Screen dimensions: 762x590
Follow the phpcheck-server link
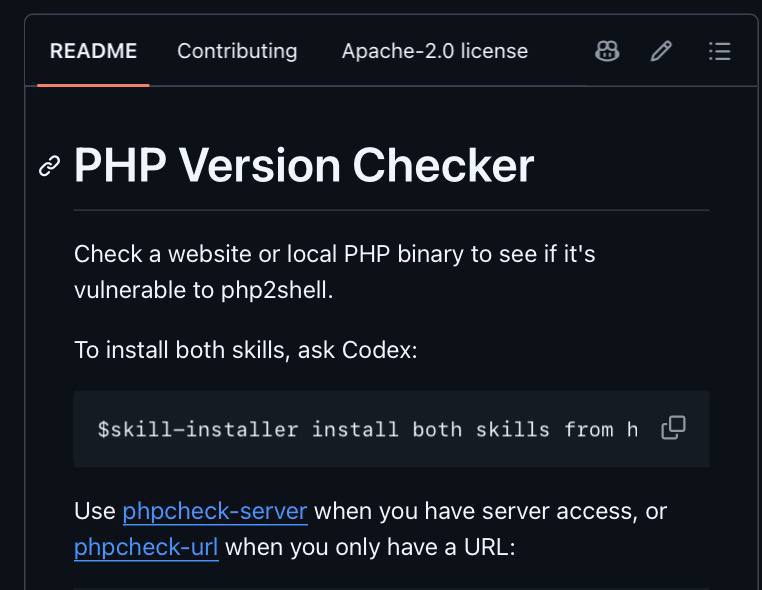tap(215, 511)
